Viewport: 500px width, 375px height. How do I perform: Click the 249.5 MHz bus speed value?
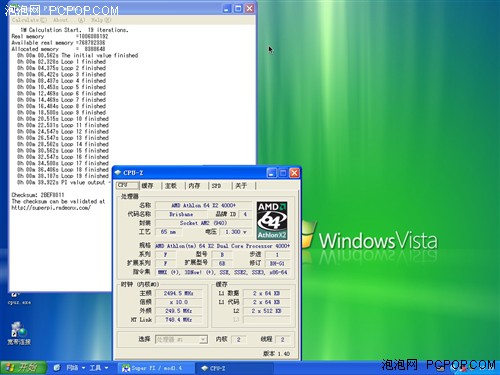point(178,311)
